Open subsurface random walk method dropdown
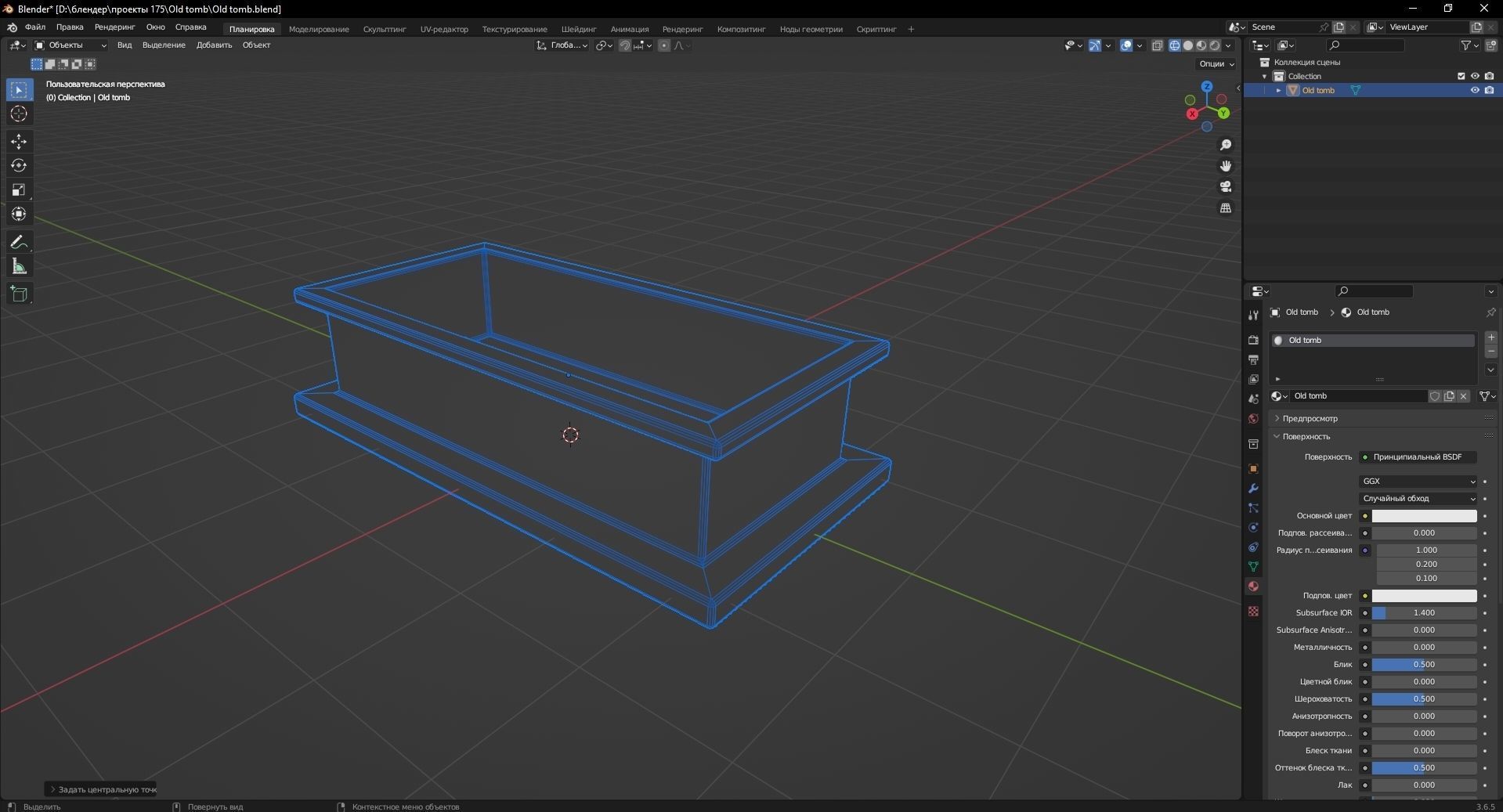The height and width of the screenshot is (812, 1503). (x=1418, y=499)
